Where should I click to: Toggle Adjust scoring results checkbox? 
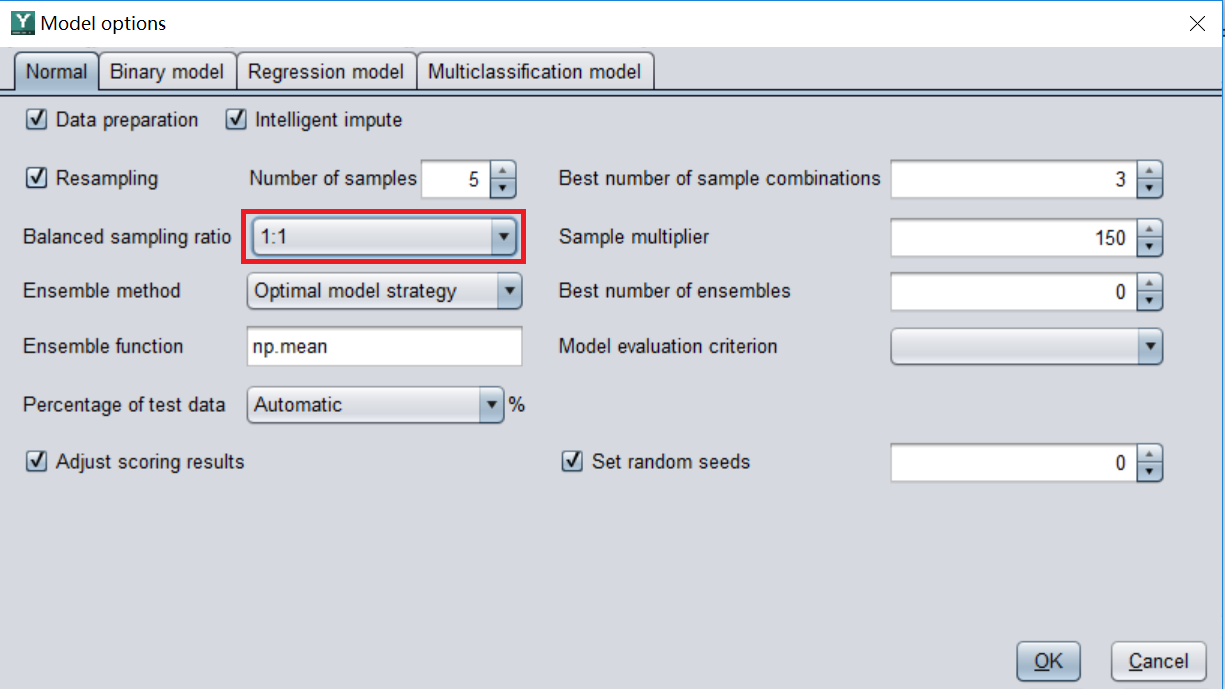[37, 462]
